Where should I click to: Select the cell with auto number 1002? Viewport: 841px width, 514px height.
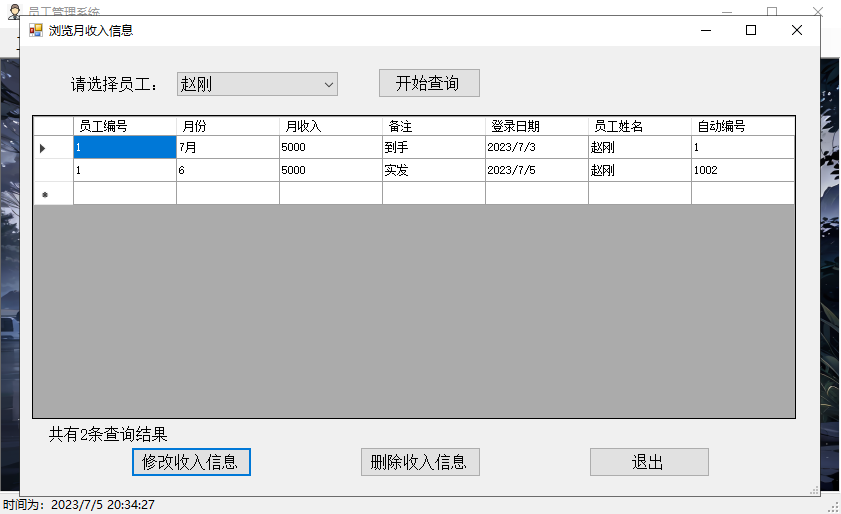coord(742,171)
